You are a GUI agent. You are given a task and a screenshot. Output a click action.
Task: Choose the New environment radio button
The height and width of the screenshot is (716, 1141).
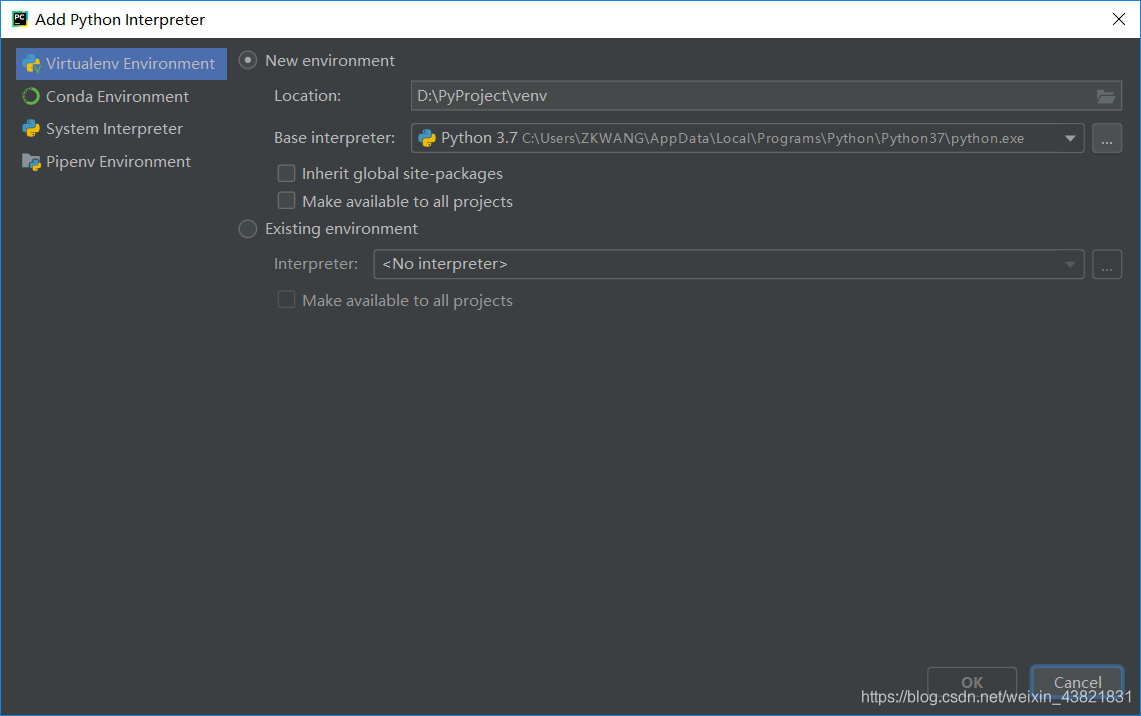[x=248, y=60]
